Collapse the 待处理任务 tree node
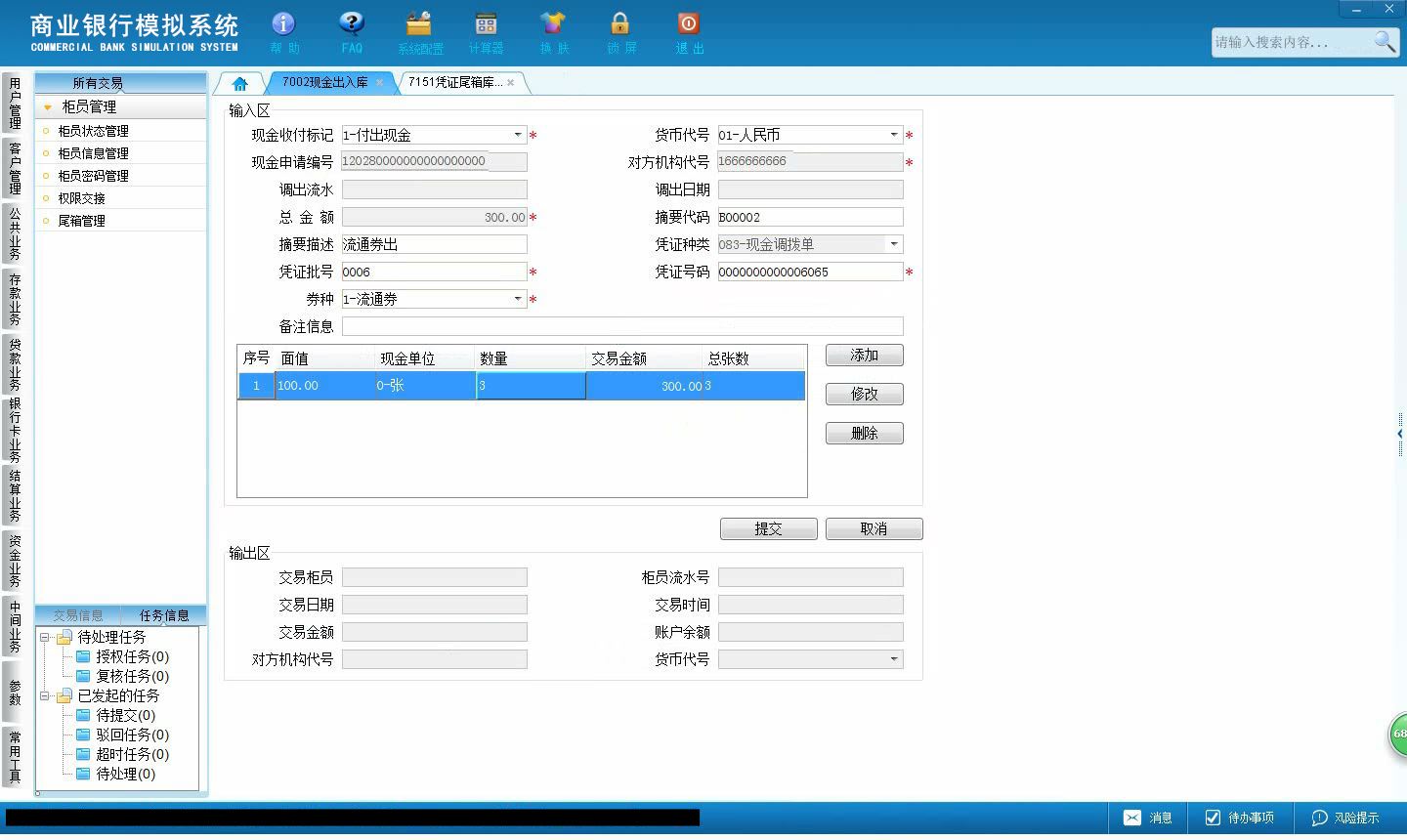The height and width of the screenshot is (840, 1407). [x=44, y=637]
